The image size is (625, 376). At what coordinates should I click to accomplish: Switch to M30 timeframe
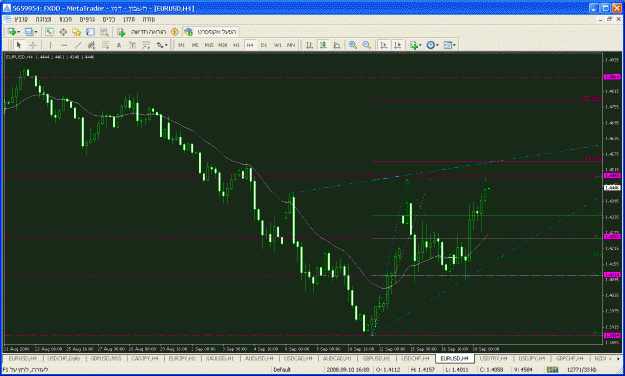point(223,45)
